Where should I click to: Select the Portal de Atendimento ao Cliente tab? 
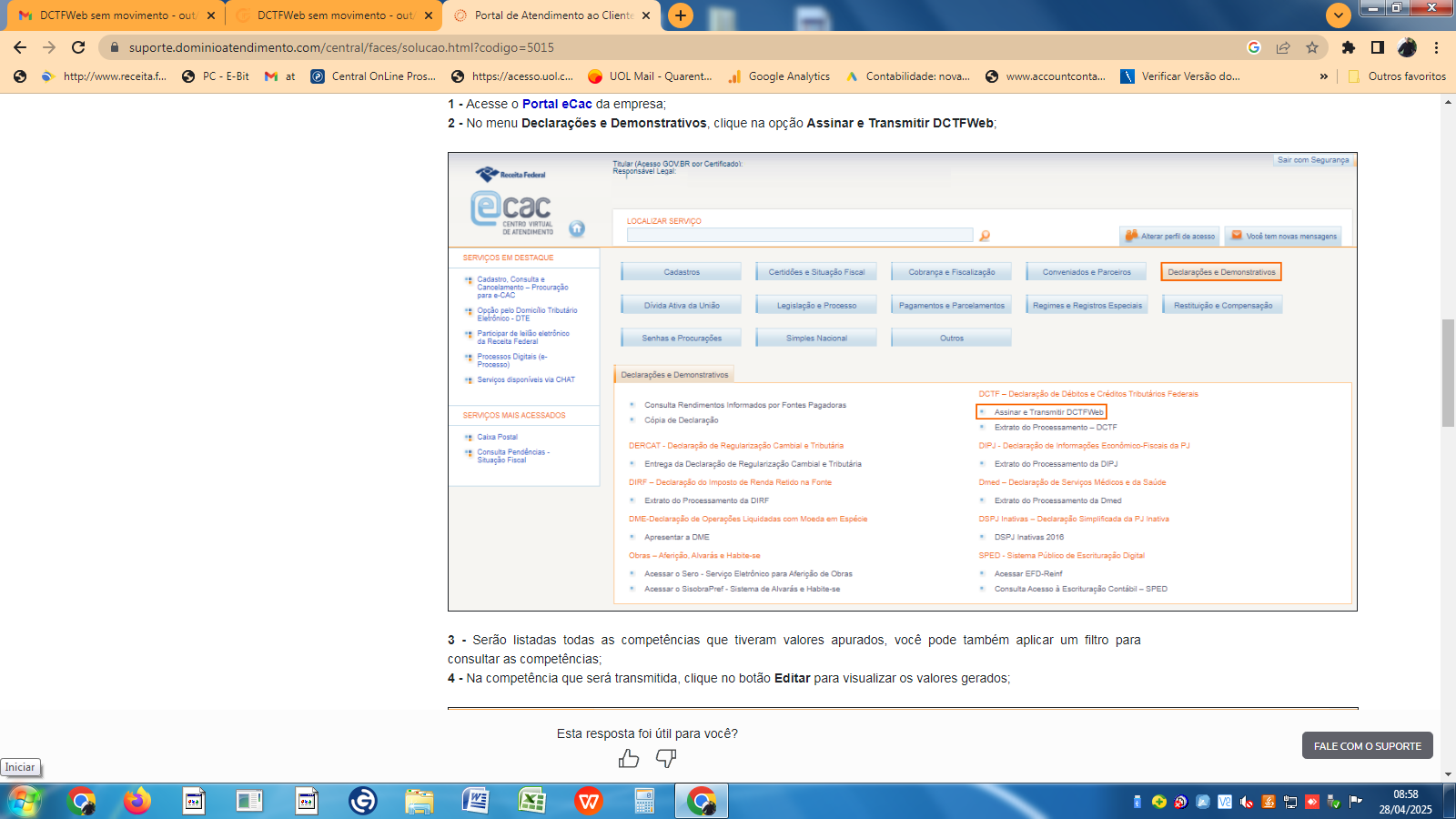point(552,15)
